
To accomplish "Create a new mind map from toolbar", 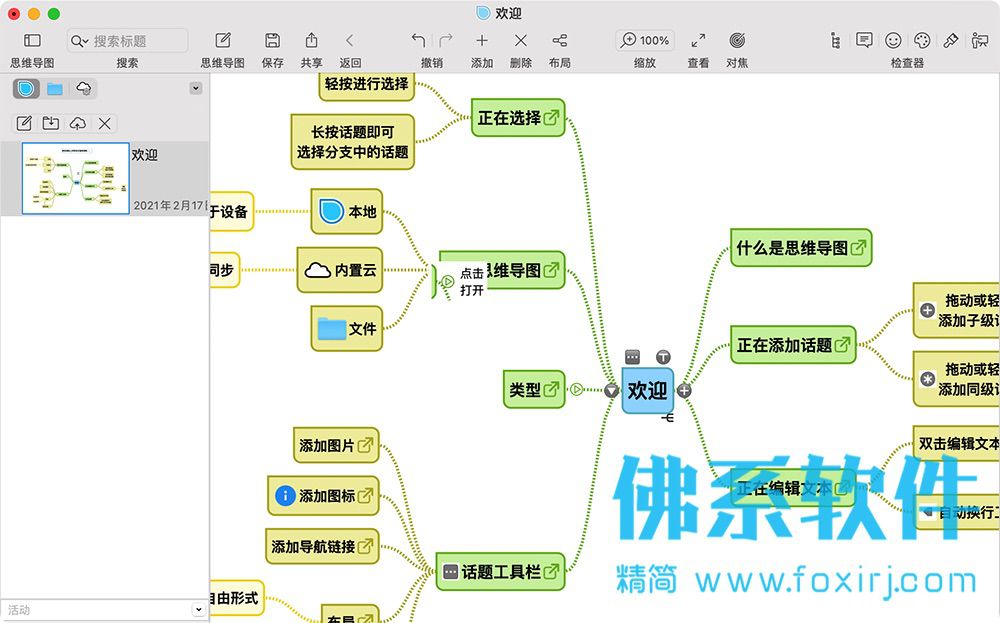I will (x=223, y=41).
